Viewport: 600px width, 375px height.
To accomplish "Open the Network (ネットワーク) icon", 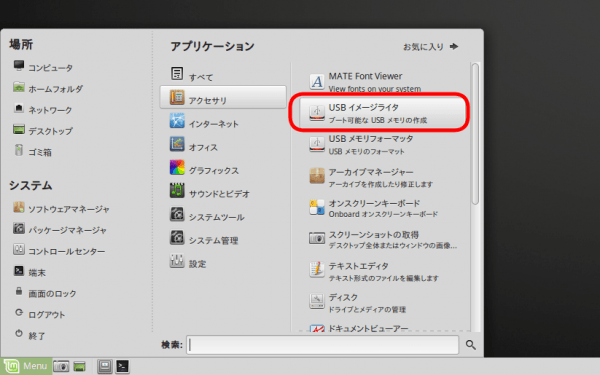I will tap(18, 109).
